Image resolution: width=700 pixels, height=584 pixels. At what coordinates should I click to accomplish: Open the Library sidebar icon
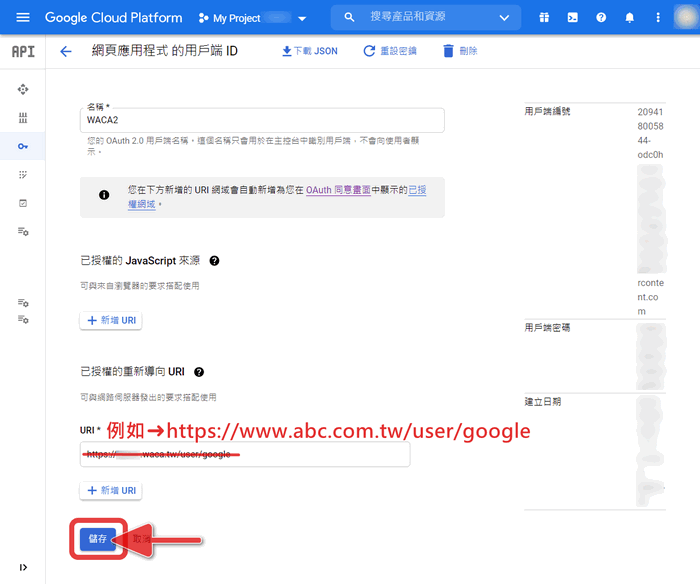click(23, 118)
